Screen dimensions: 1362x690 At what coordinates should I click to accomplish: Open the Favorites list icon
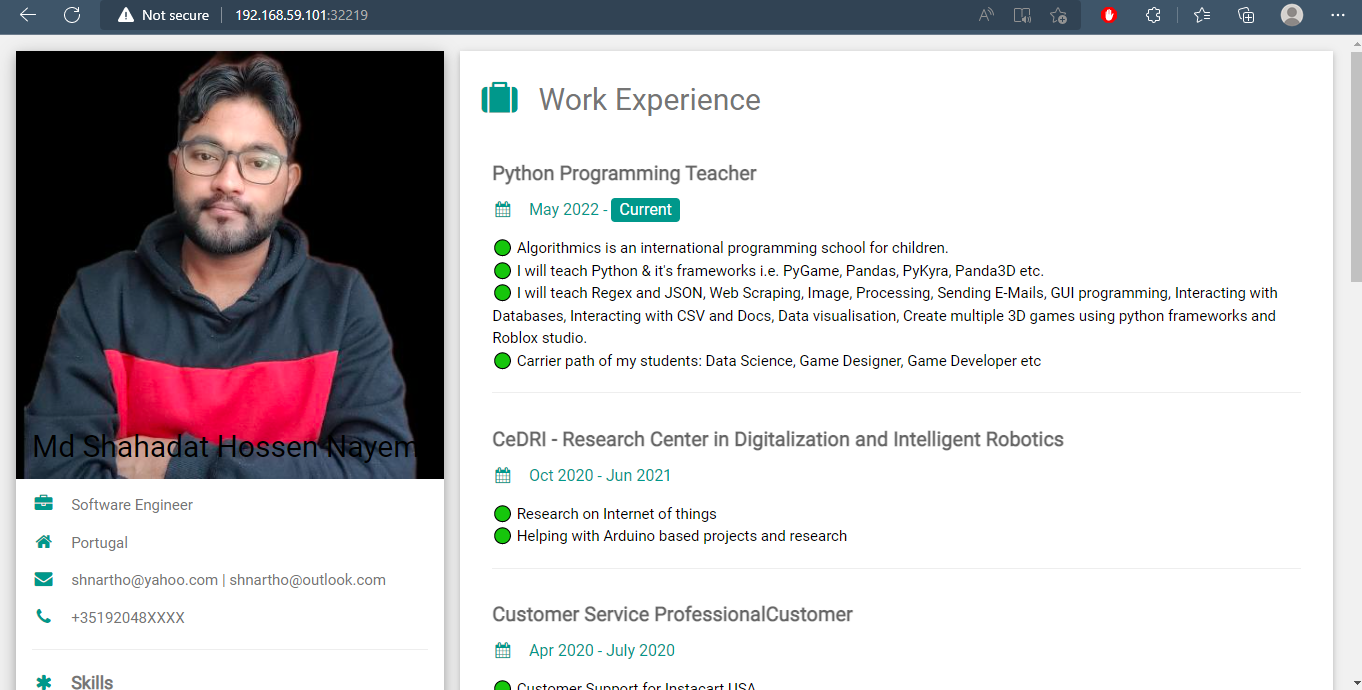(1202, 15)
